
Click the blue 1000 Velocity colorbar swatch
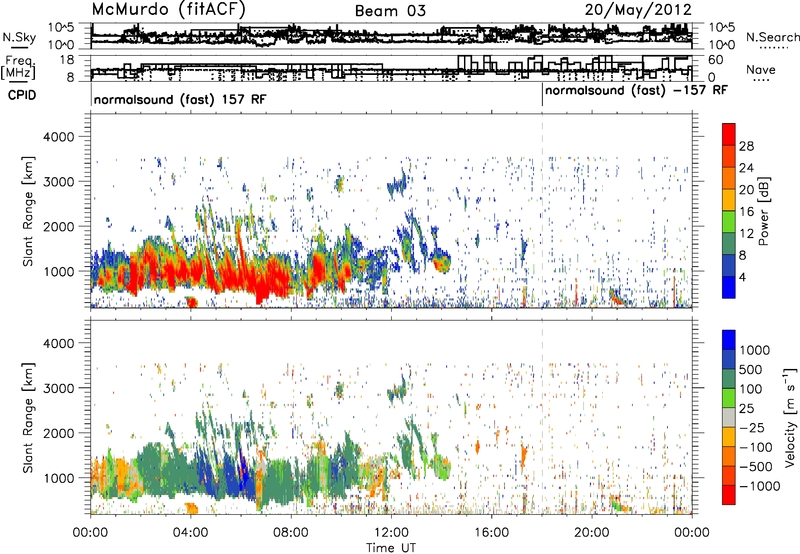tap(729, 340)
